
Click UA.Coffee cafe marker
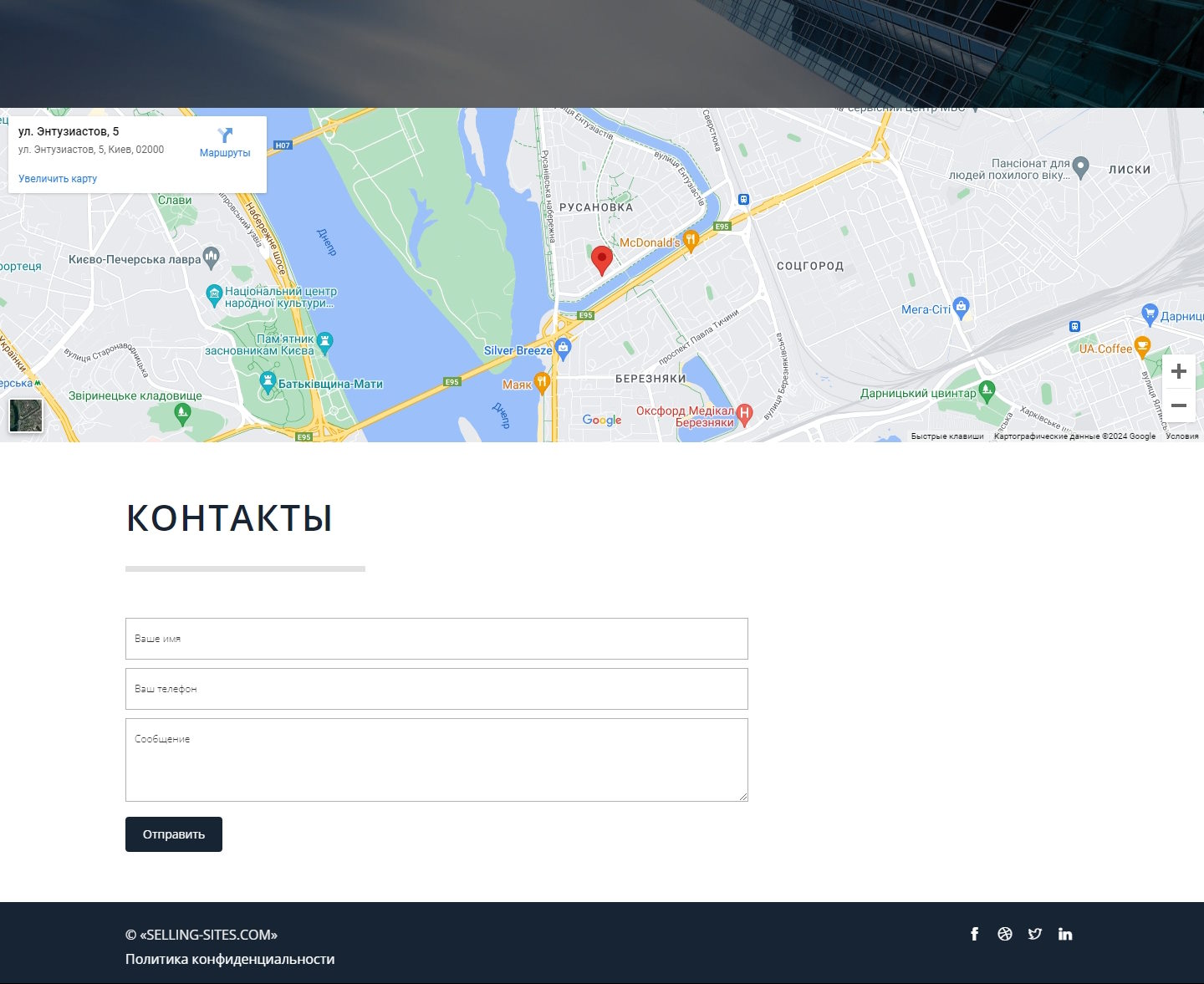(x=1142, y=346)
